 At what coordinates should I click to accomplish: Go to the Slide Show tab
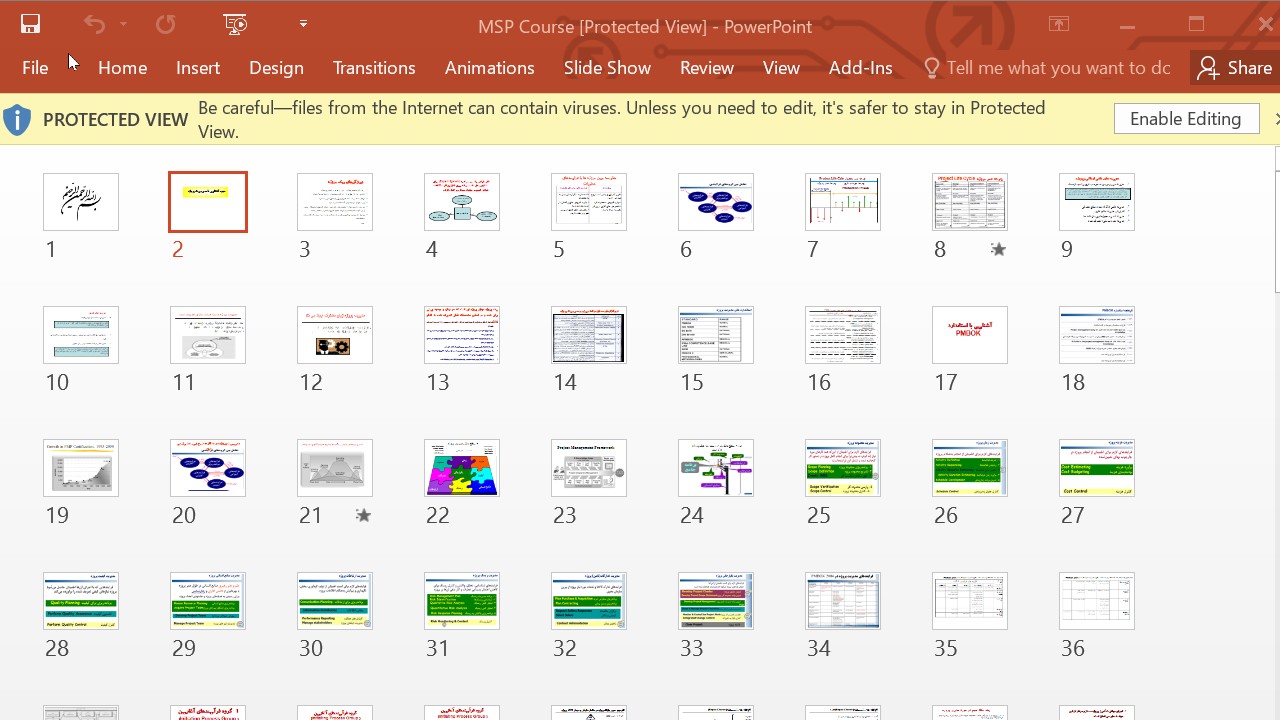[607, 68]
